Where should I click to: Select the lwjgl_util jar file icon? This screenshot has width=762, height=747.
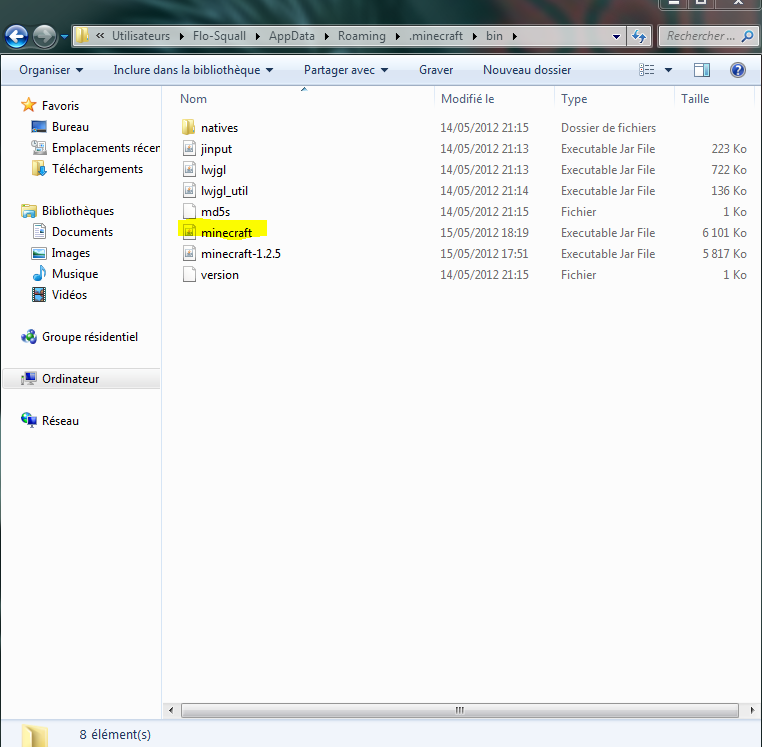pos(189,190)
